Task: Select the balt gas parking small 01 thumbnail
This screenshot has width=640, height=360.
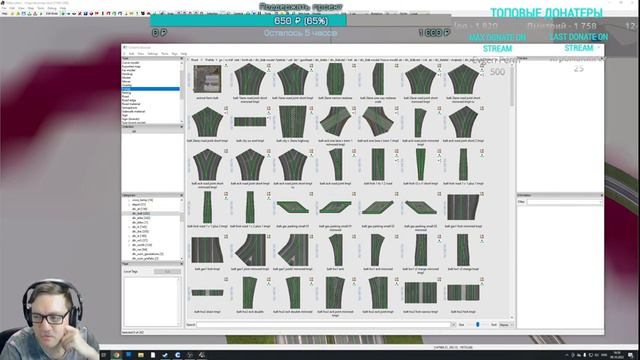Action: (293, 207)
